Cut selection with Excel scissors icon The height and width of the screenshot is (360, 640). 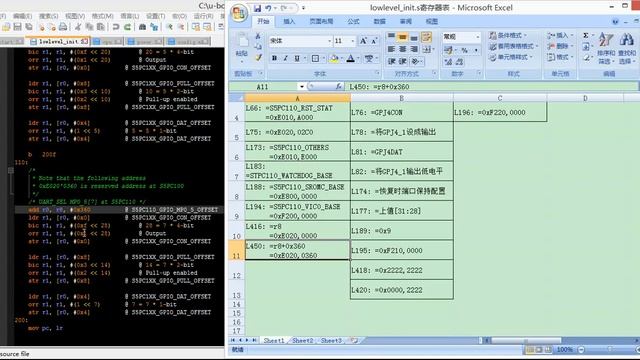(258, 36)
